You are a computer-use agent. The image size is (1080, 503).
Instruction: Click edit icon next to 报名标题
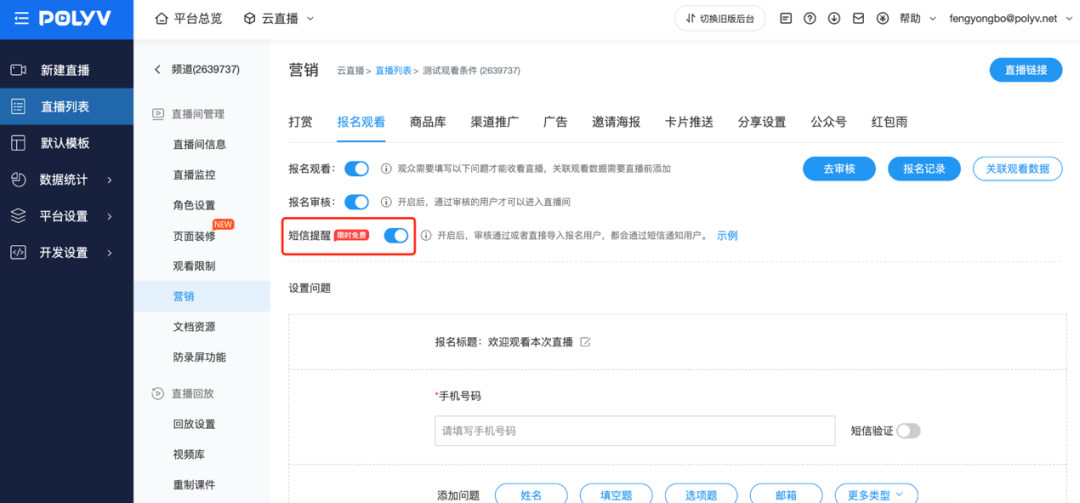tap(586, 342)
